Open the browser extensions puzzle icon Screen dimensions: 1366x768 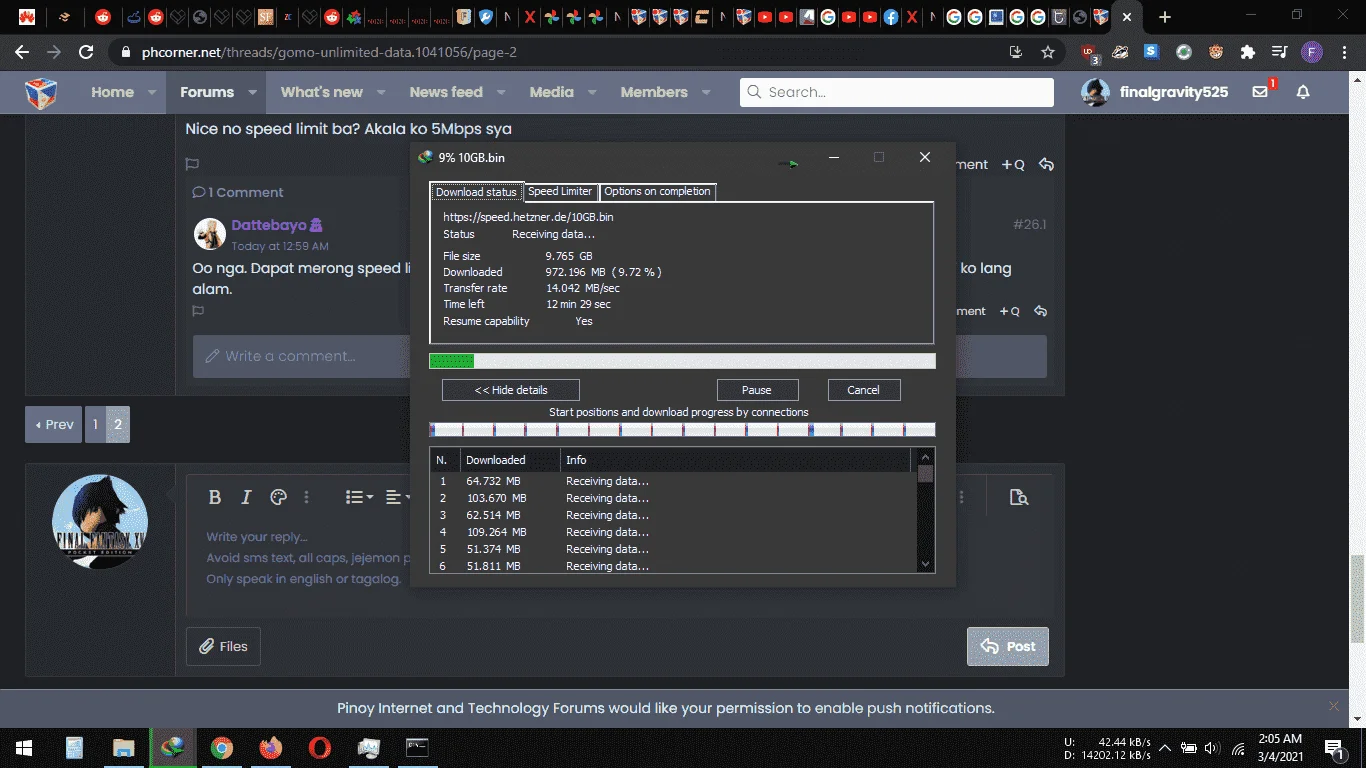pos(1247,52)
